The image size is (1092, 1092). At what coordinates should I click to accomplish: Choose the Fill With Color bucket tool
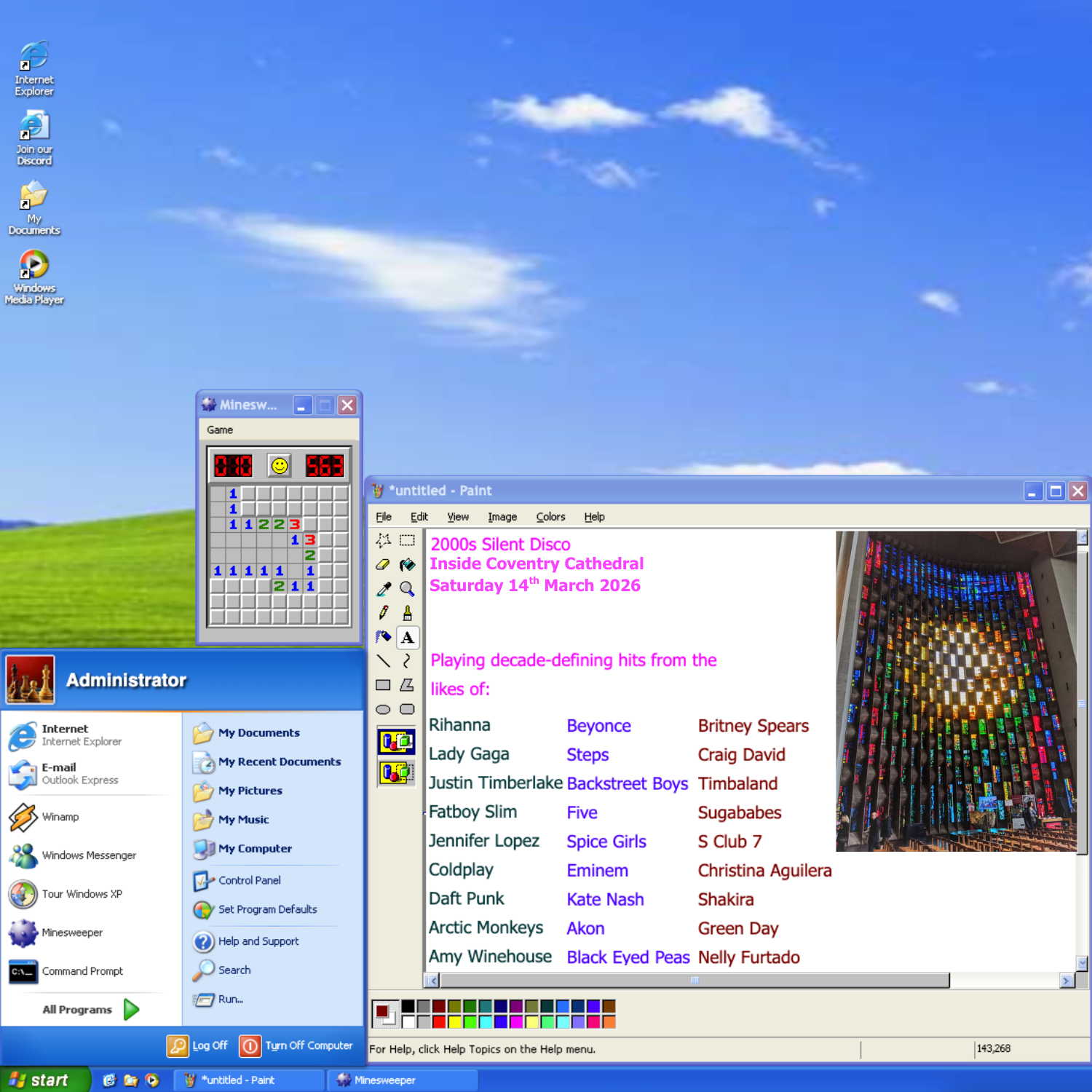tap(408, 564)
